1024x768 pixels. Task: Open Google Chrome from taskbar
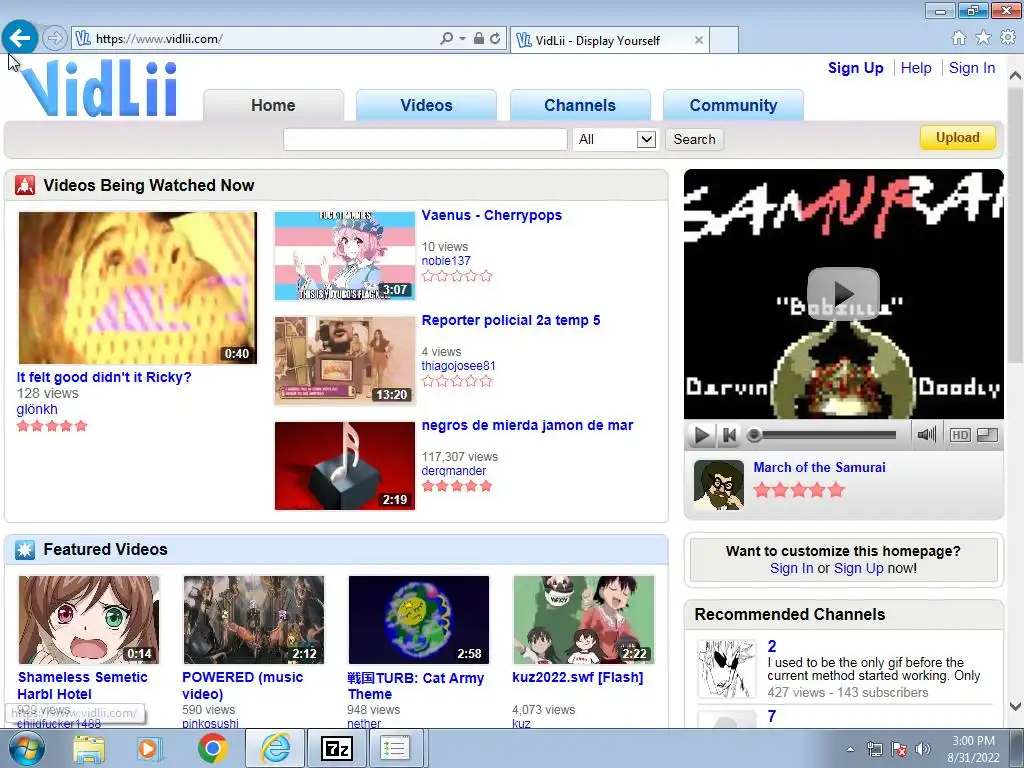click(x=212, y=748)
